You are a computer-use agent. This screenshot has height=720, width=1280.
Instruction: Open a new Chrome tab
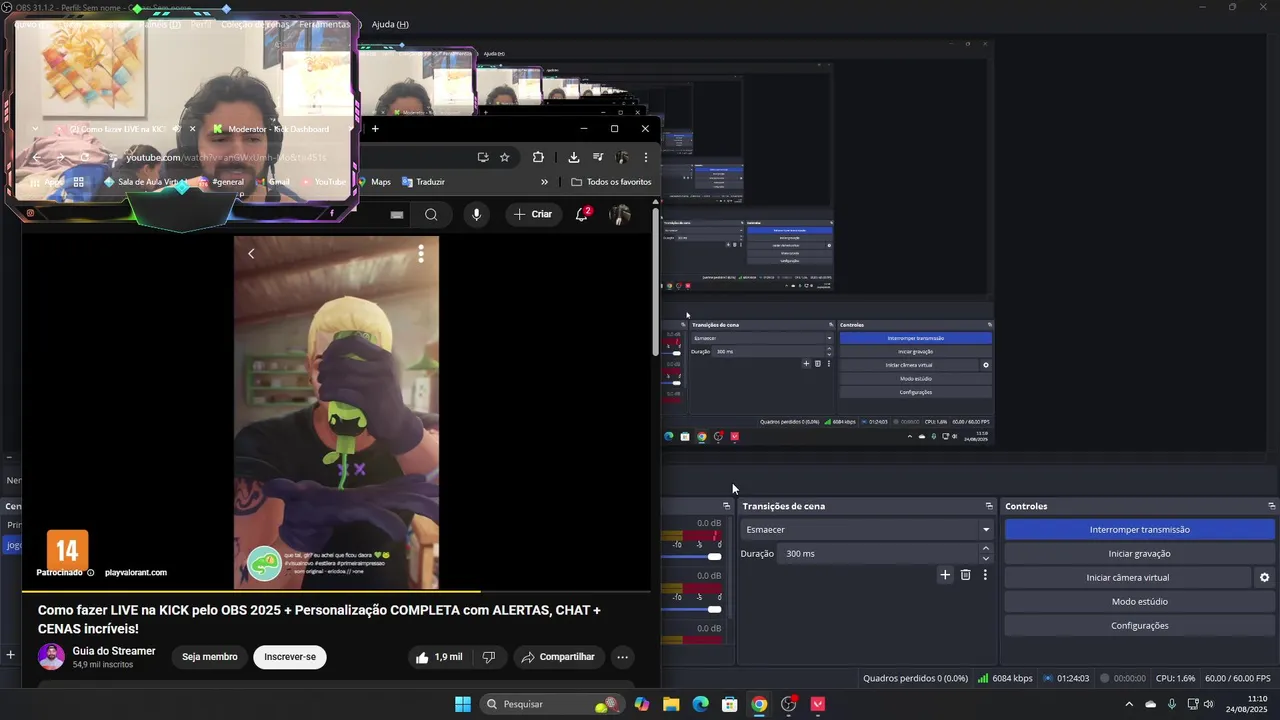click(375, 128)
